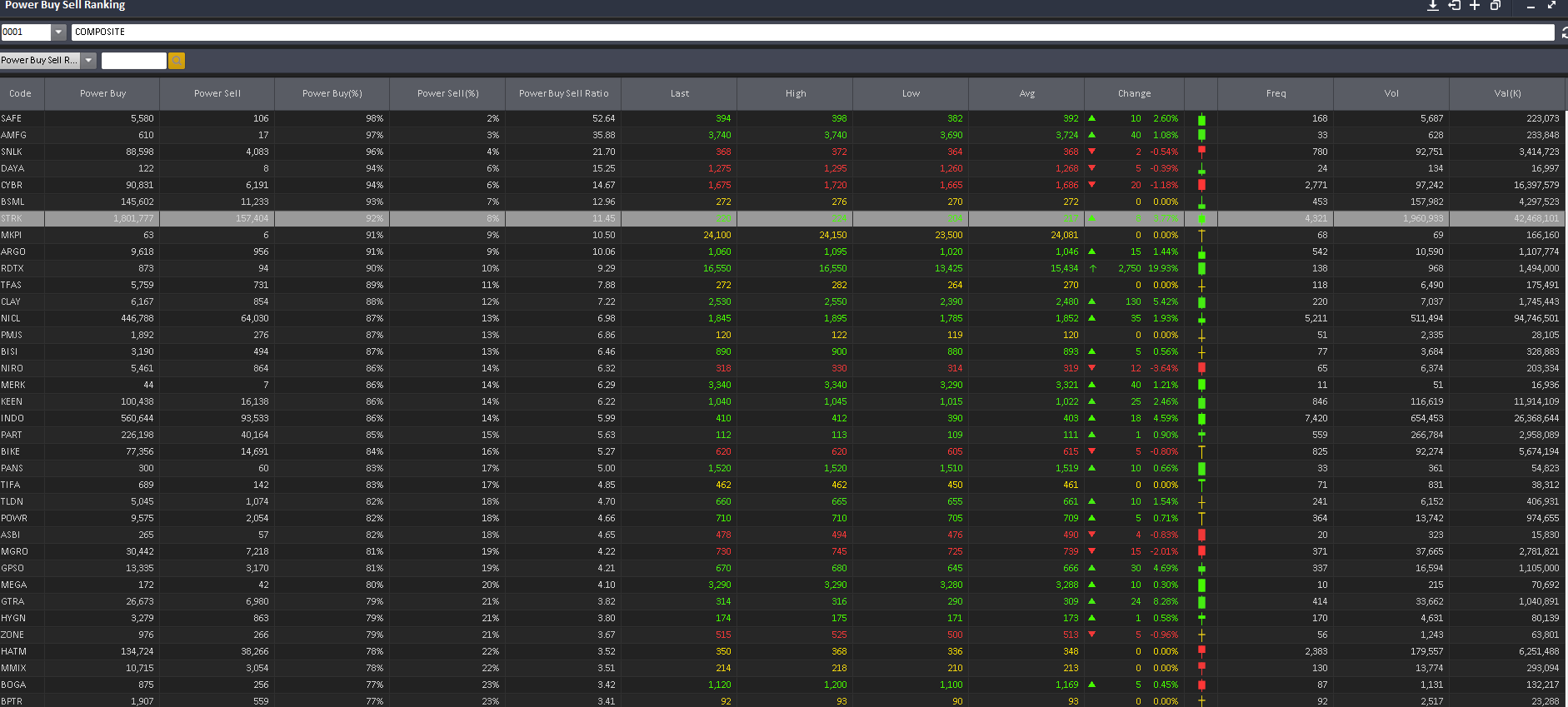This screenshot has height=707, width=1568.
Task: Click the pop-out arrow icon in title bar
Action: click(x=1454, y=6)
